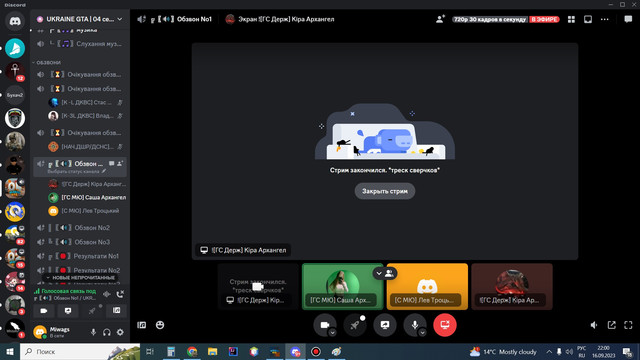This screenshot has width=640, height=360.
Task: Open Discord direct messages home icon
Action: pyautogui.click(x=15, y=21)
